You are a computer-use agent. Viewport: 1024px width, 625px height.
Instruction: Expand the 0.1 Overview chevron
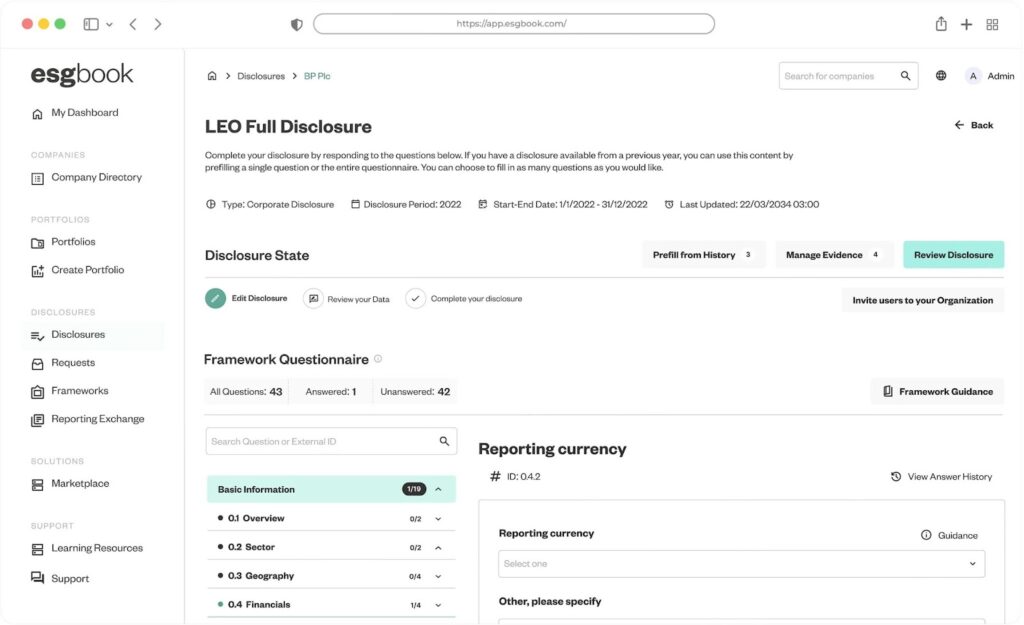click(x=438, y=519)
